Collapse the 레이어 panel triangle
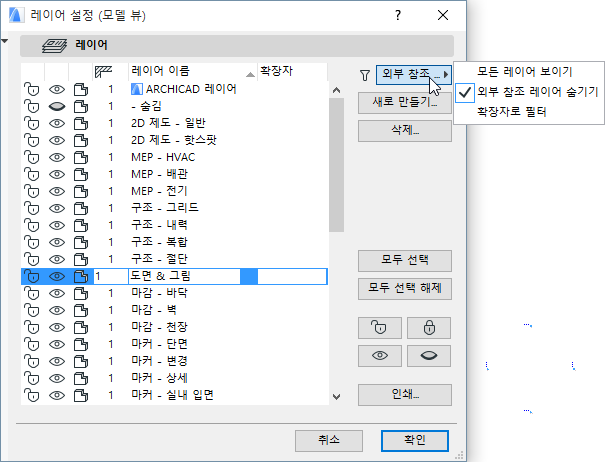Viewport: 605px width, 462px height. coord(5,41)
